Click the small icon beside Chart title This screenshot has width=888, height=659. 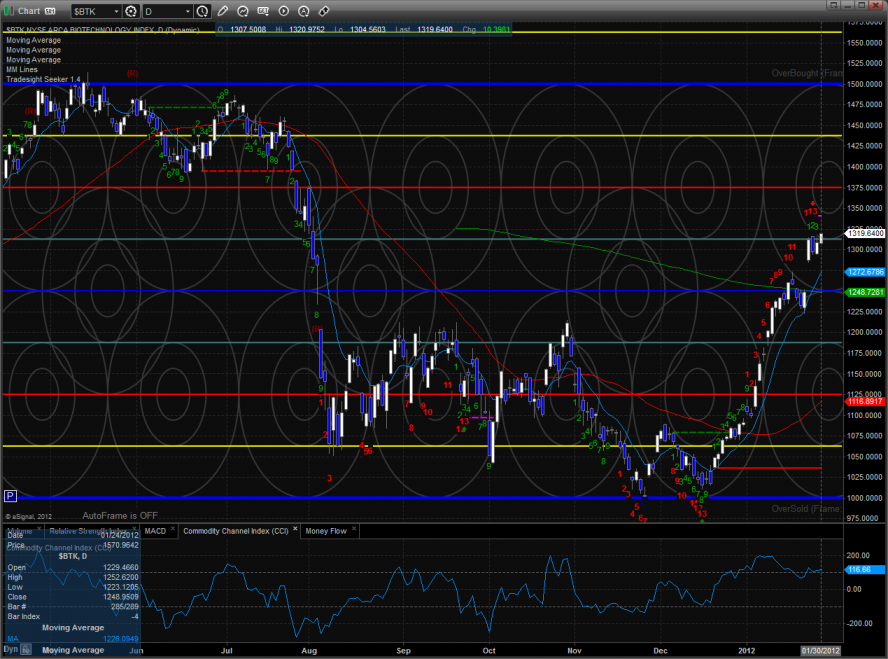pyautogui.click(x=50, y=11)
